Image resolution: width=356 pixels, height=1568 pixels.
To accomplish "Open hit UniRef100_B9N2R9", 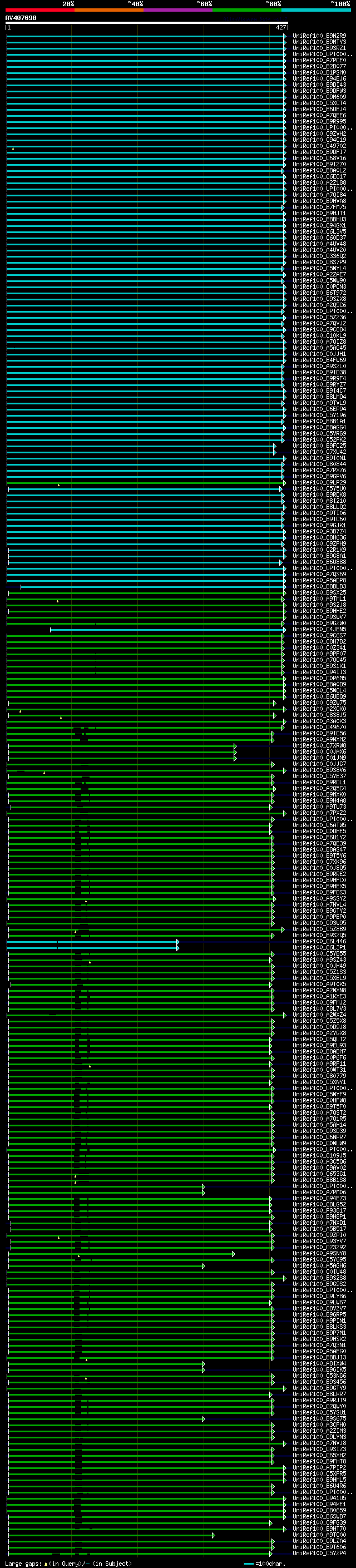I will 319,36.
